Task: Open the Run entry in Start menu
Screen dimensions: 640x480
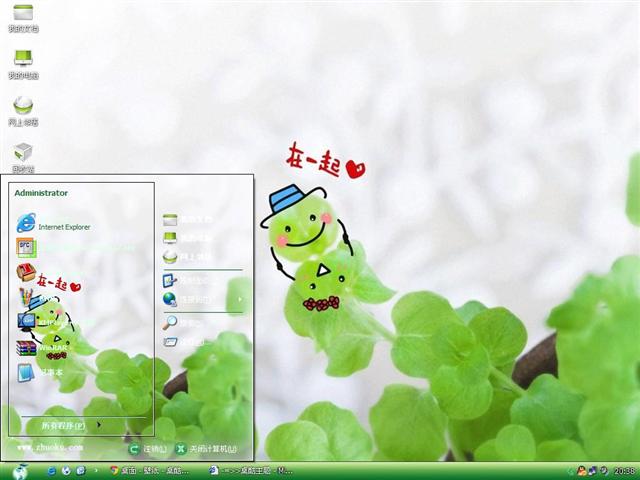Action: coord(183,342)
